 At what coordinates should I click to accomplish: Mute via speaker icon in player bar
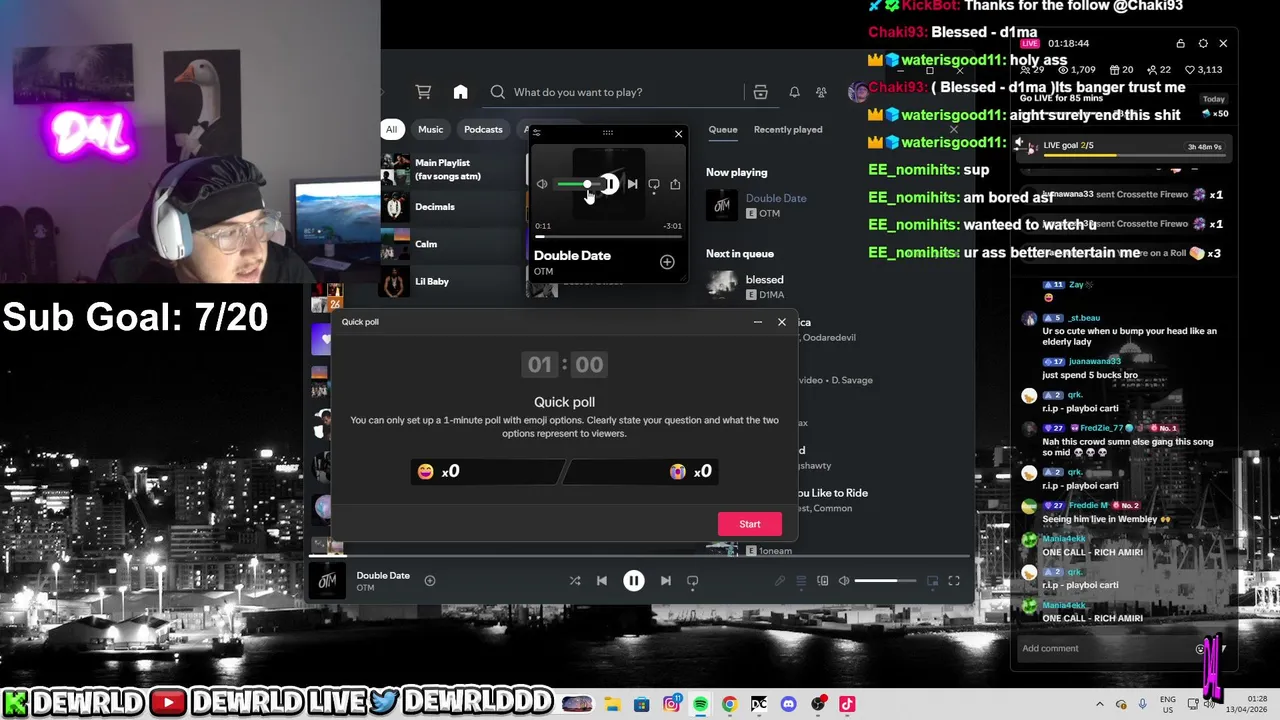pyautogui.click(x=844, y=581)
